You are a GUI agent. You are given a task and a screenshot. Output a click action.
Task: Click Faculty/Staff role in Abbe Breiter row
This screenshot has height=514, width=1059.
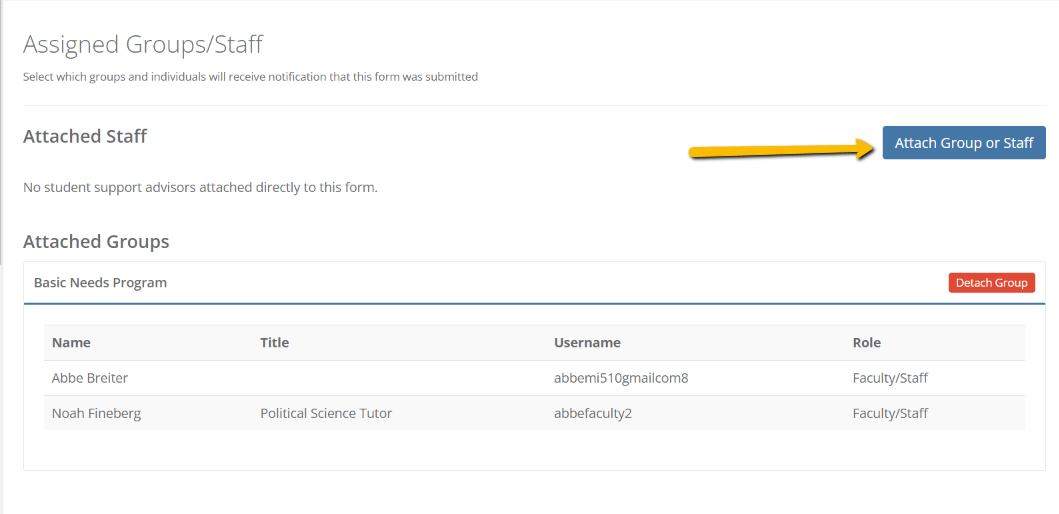coord(890,378)
